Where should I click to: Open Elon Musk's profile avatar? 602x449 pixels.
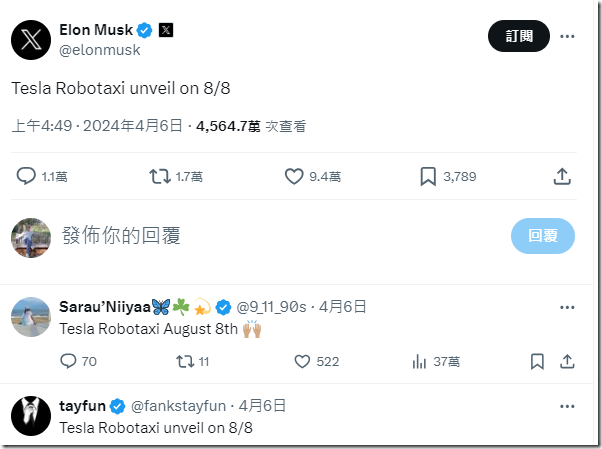31,39
